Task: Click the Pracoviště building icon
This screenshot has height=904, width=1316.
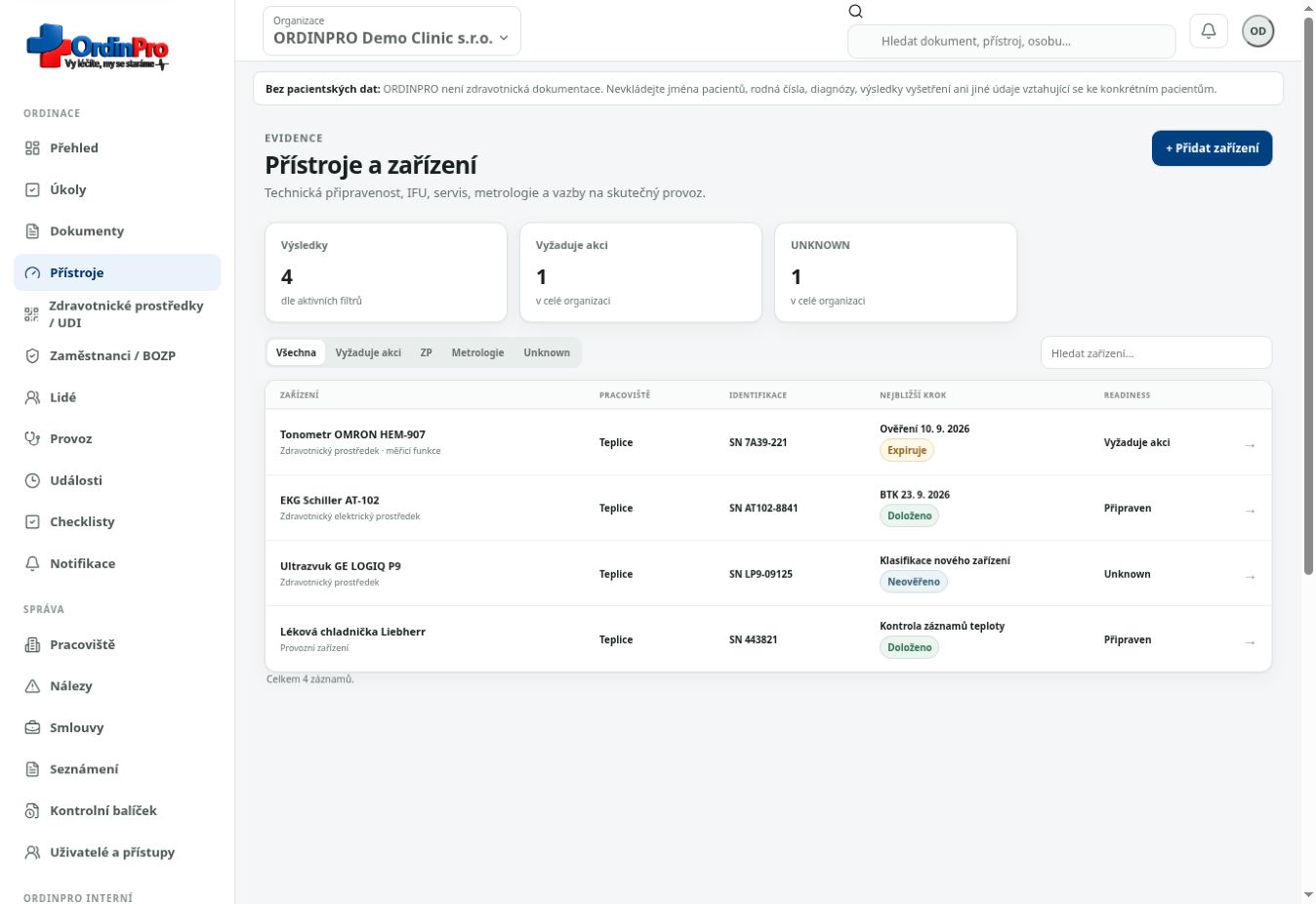Action: (32, 644)
